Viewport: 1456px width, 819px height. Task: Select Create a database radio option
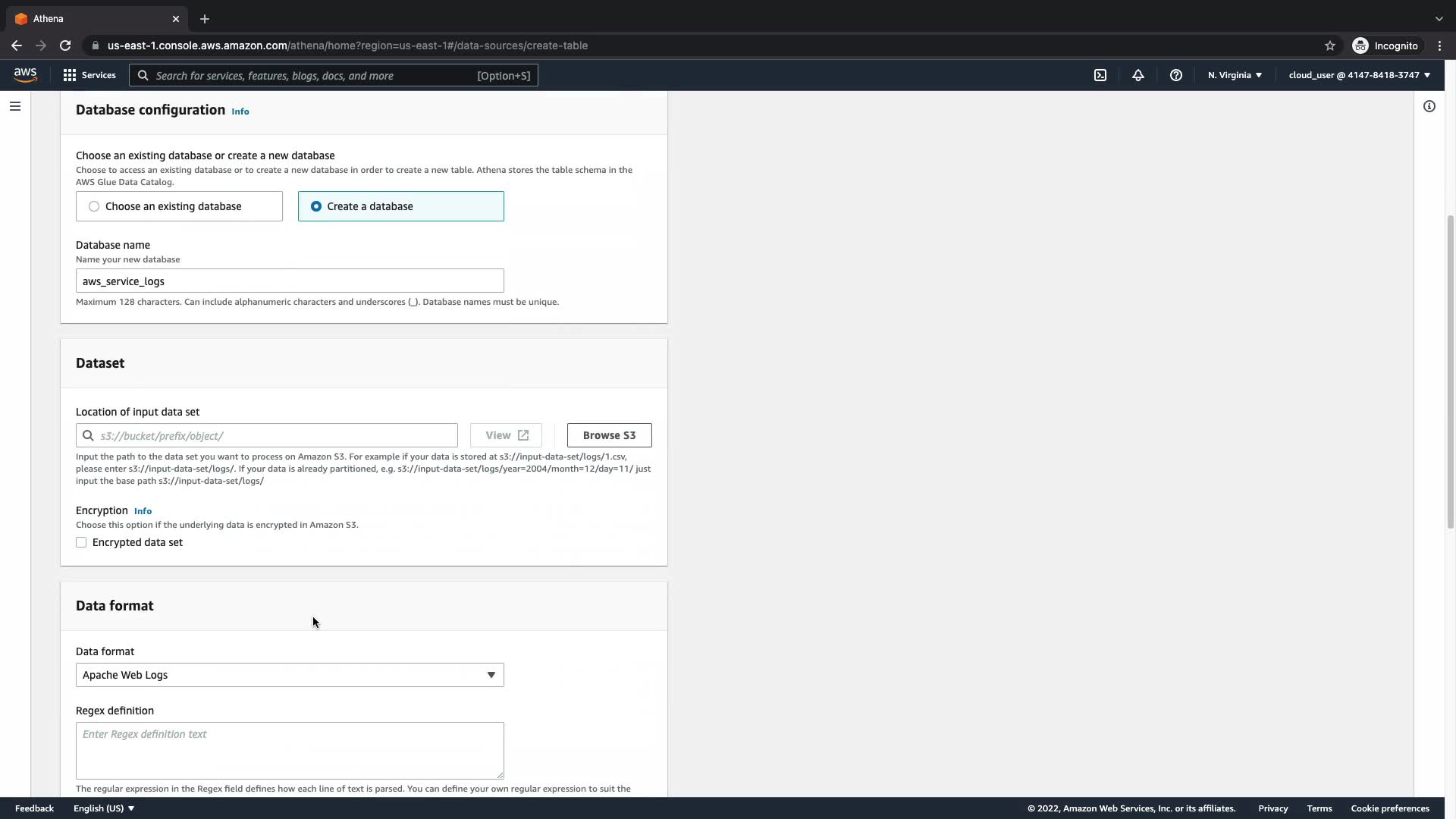pos(316,206)
